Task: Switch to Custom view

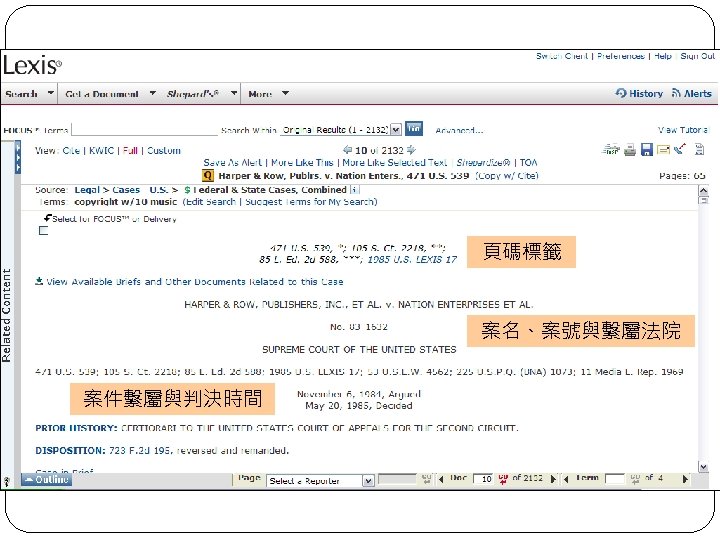Action: tap(163, 150)
